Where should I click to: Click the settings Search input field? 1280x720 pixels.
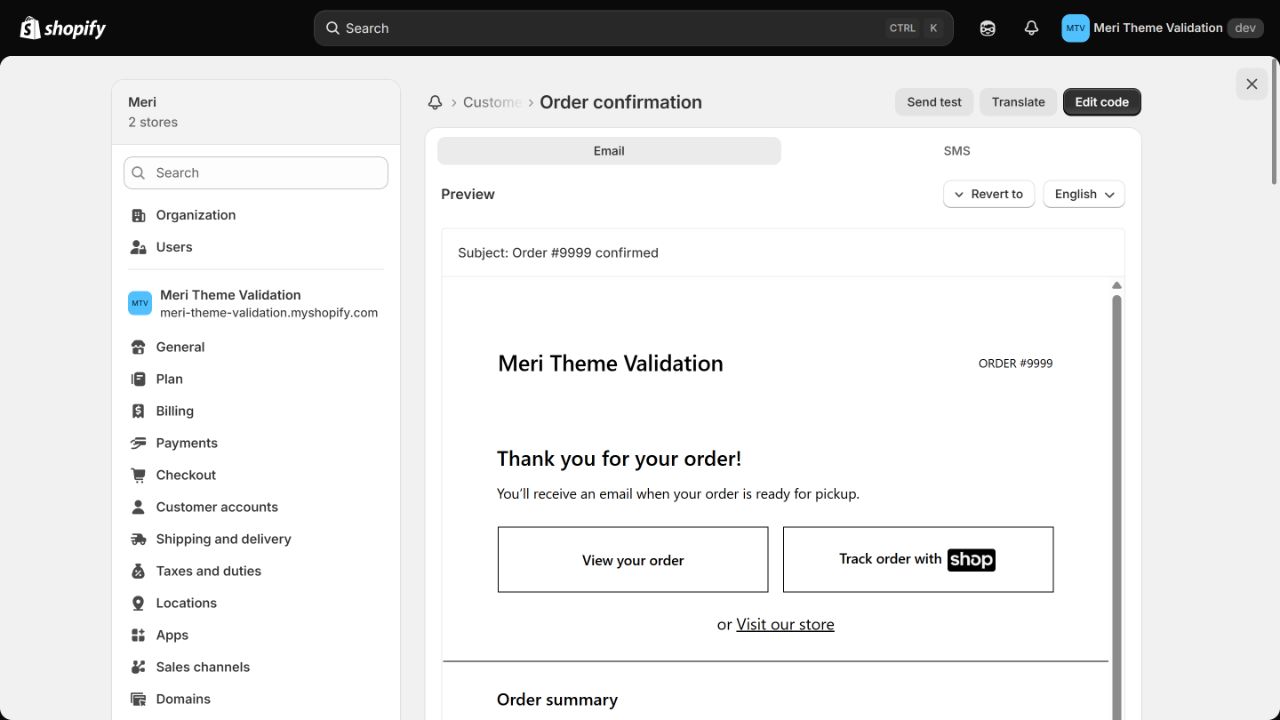256,173
